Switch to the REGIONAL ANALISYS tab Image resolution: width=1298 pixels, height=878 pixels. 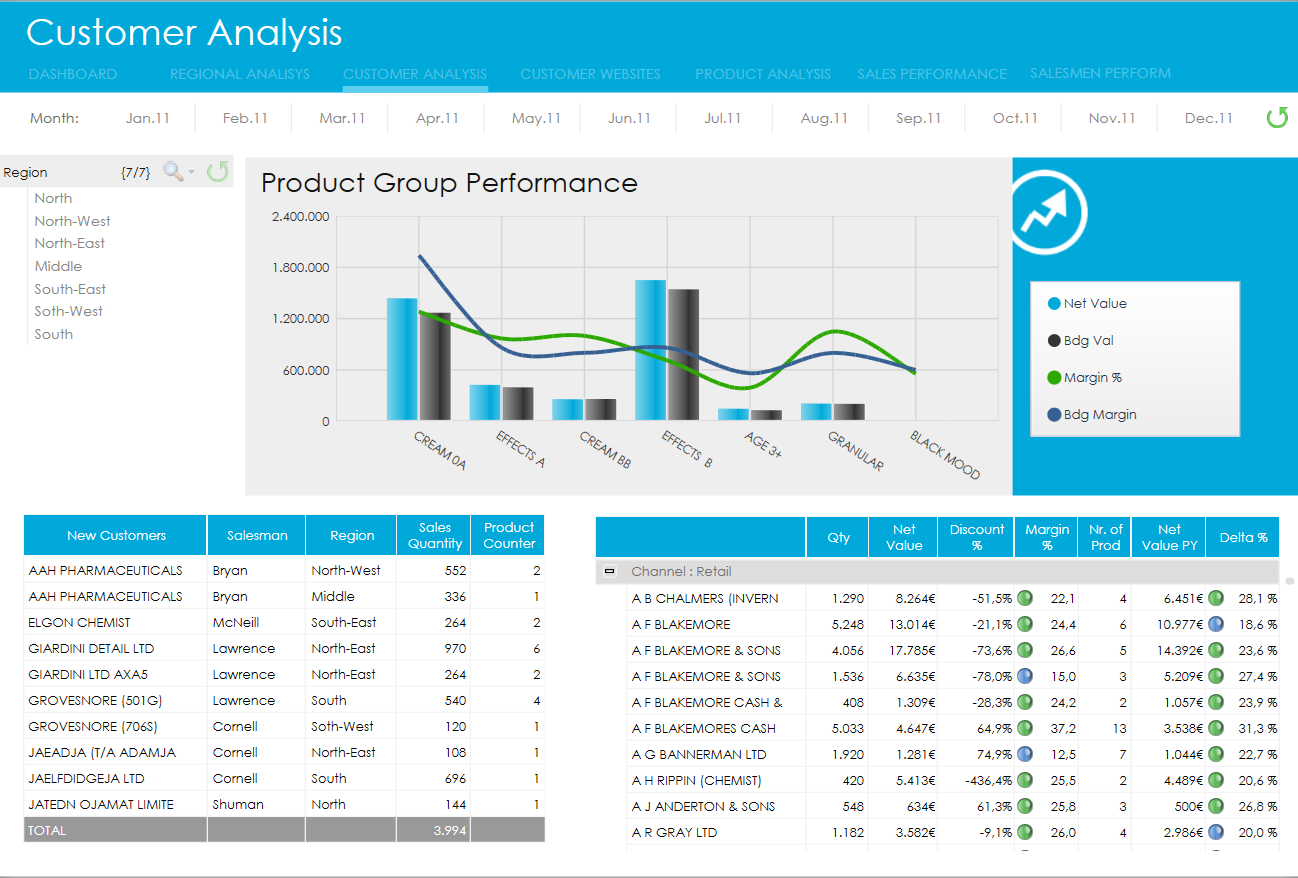point(240,74)
